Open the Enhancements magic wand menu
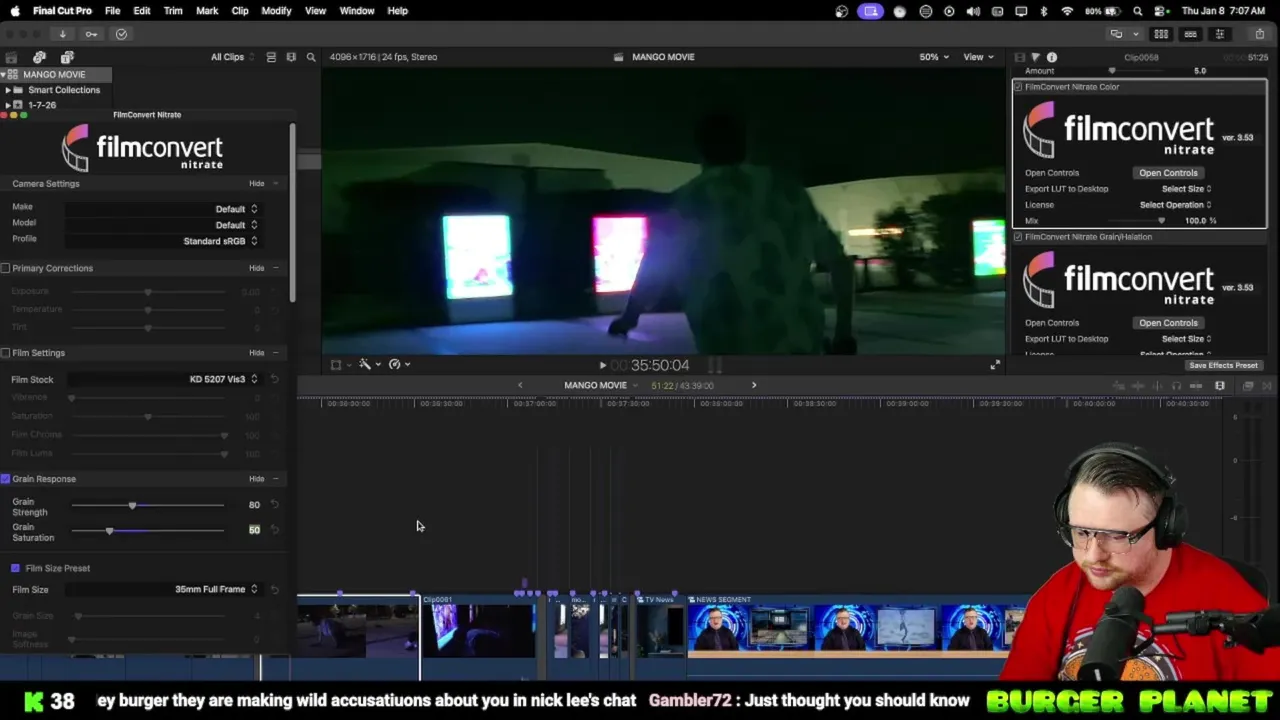 (369, 365)
